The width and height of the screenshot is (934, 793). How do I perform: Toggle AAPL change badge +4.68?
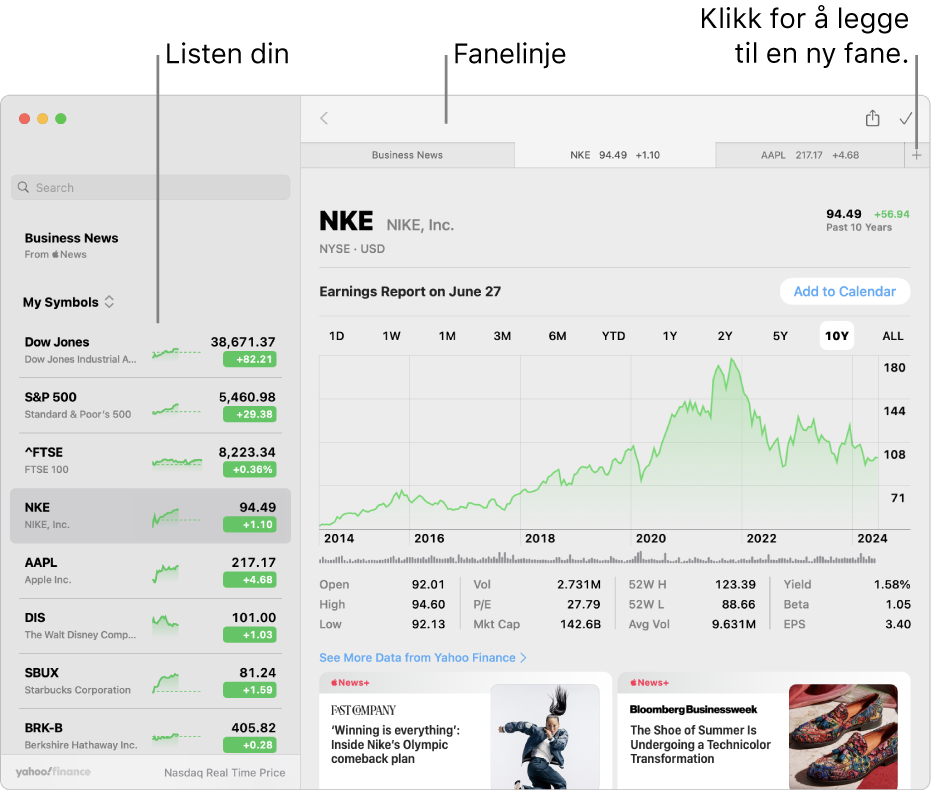click(x=250, y=580)
